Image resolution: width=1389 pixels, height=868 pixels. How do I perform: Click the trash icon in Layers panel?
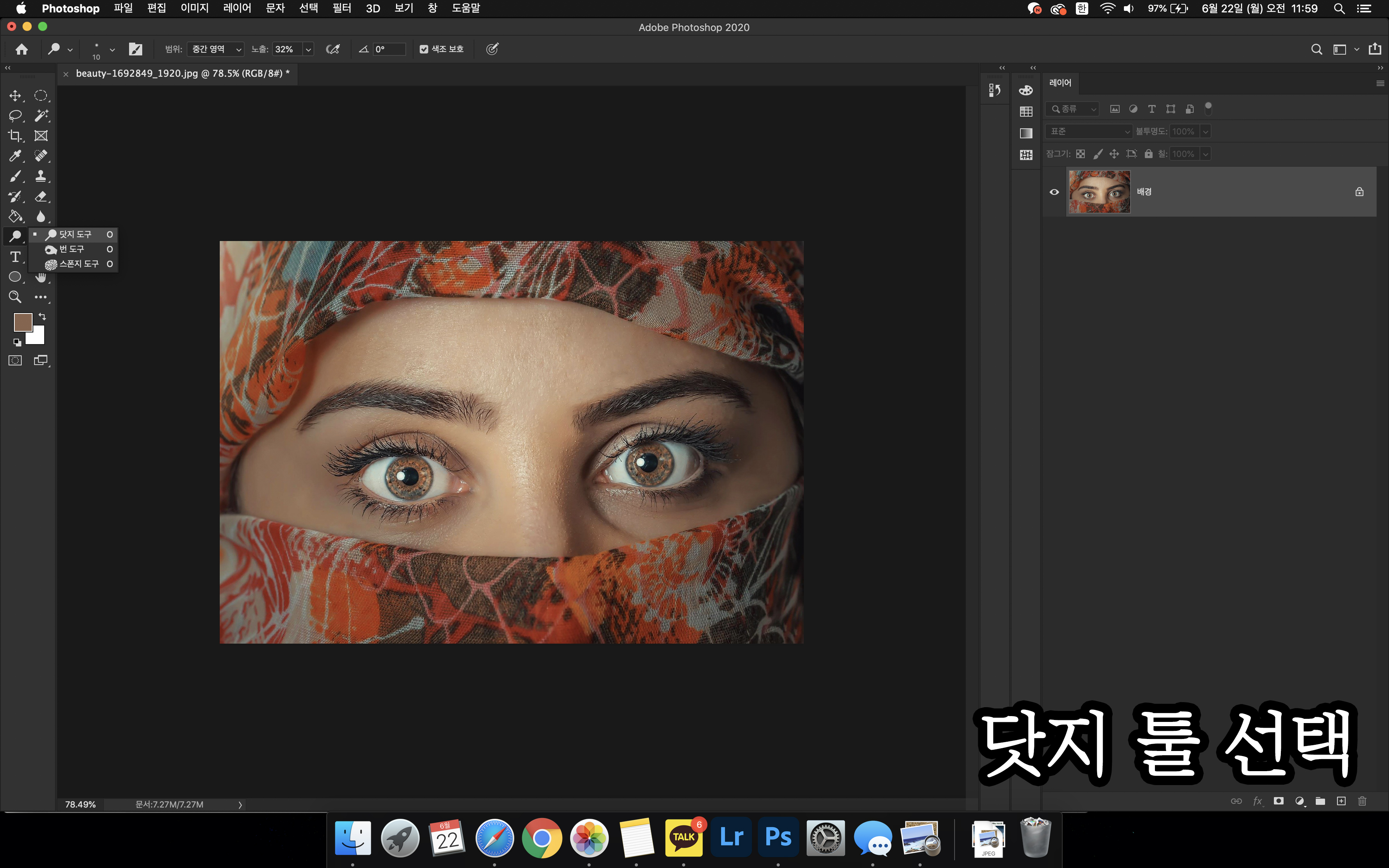1362,801
